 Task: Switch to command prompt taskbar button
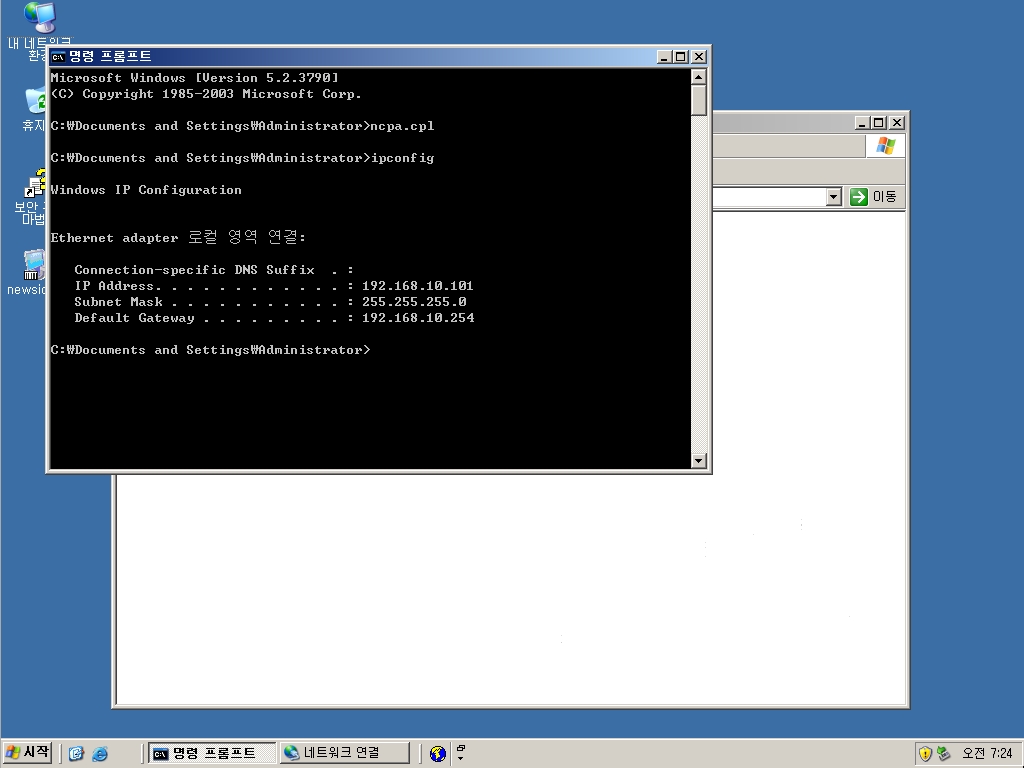(212, 753)
